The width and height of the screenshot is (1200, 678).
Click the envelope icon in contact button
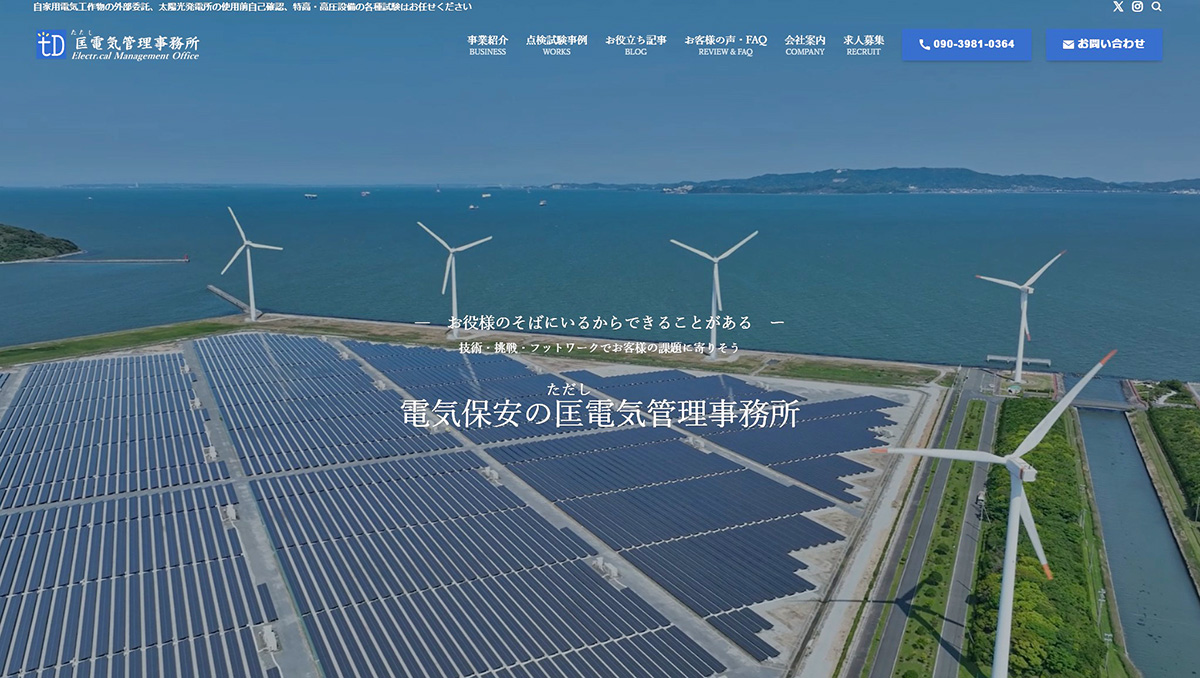[1068, 45]
